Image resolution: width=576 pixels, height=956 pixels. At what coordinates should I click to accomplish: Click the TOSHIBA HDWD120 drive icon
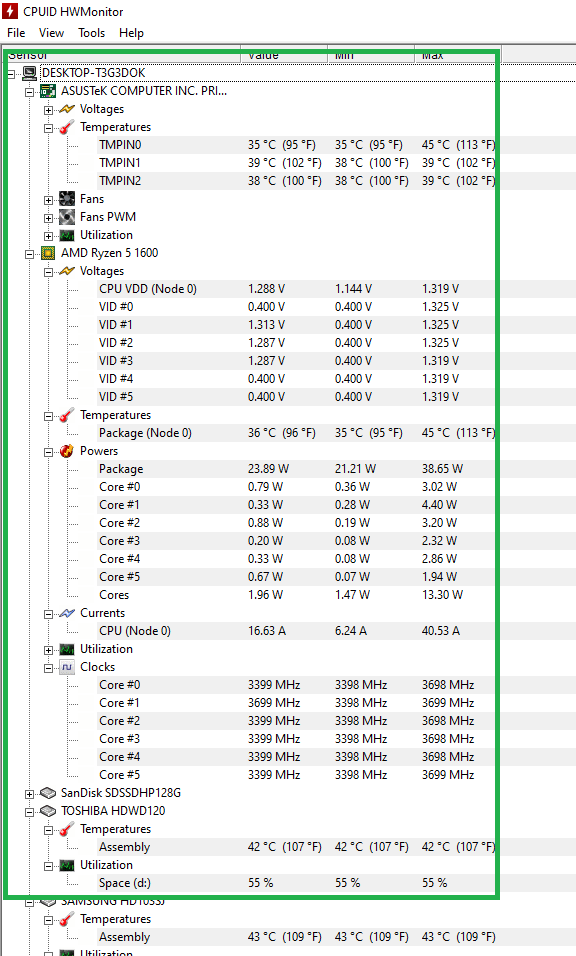[x=48, y=811]
